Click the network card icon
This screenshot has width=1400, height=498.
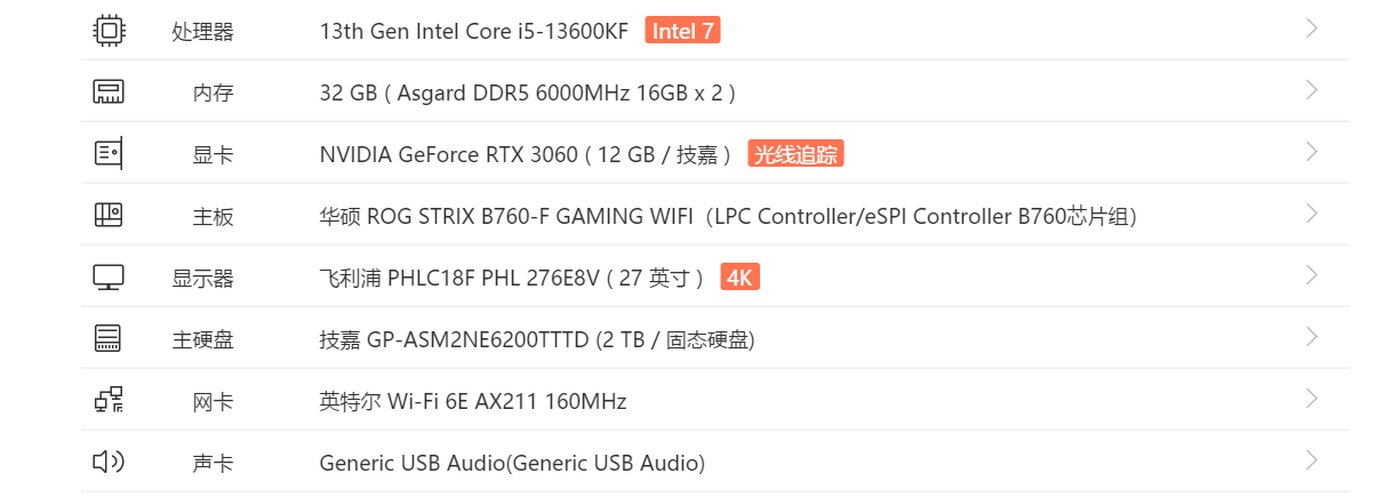pyautogui.click(x=108, y=400)
